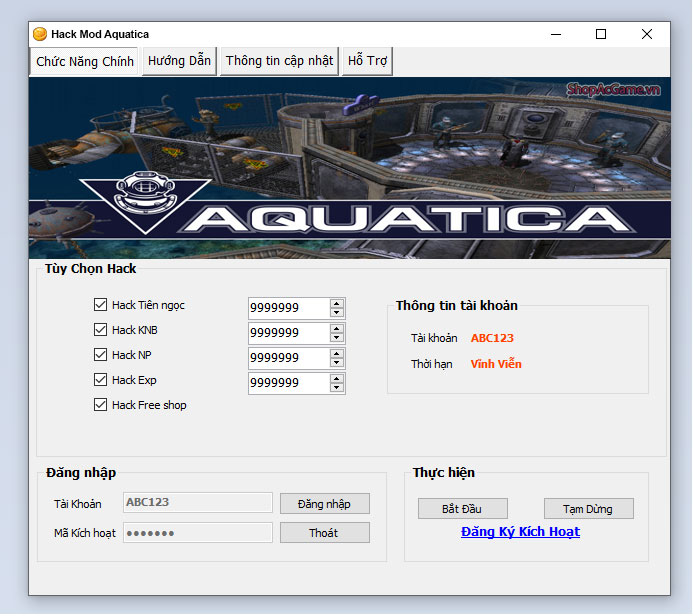Click the Hack Mod Aquatica coin icon

40,34
